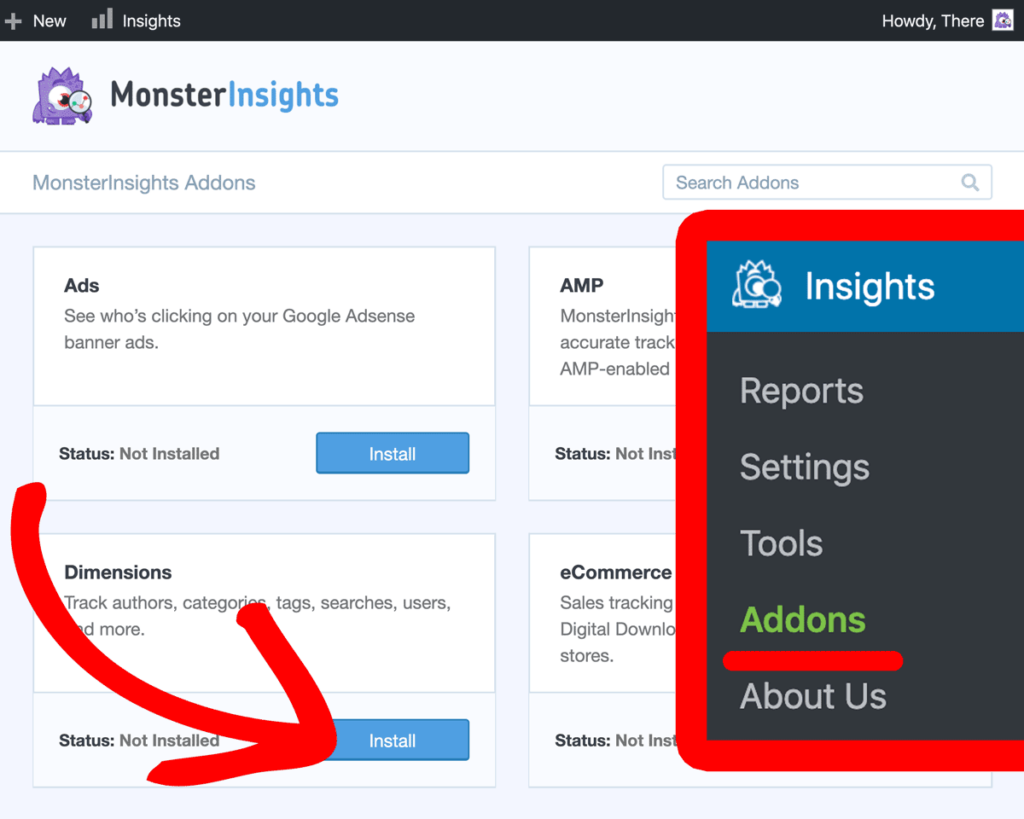Click the MonsterInsights Addons heading link

143,183
